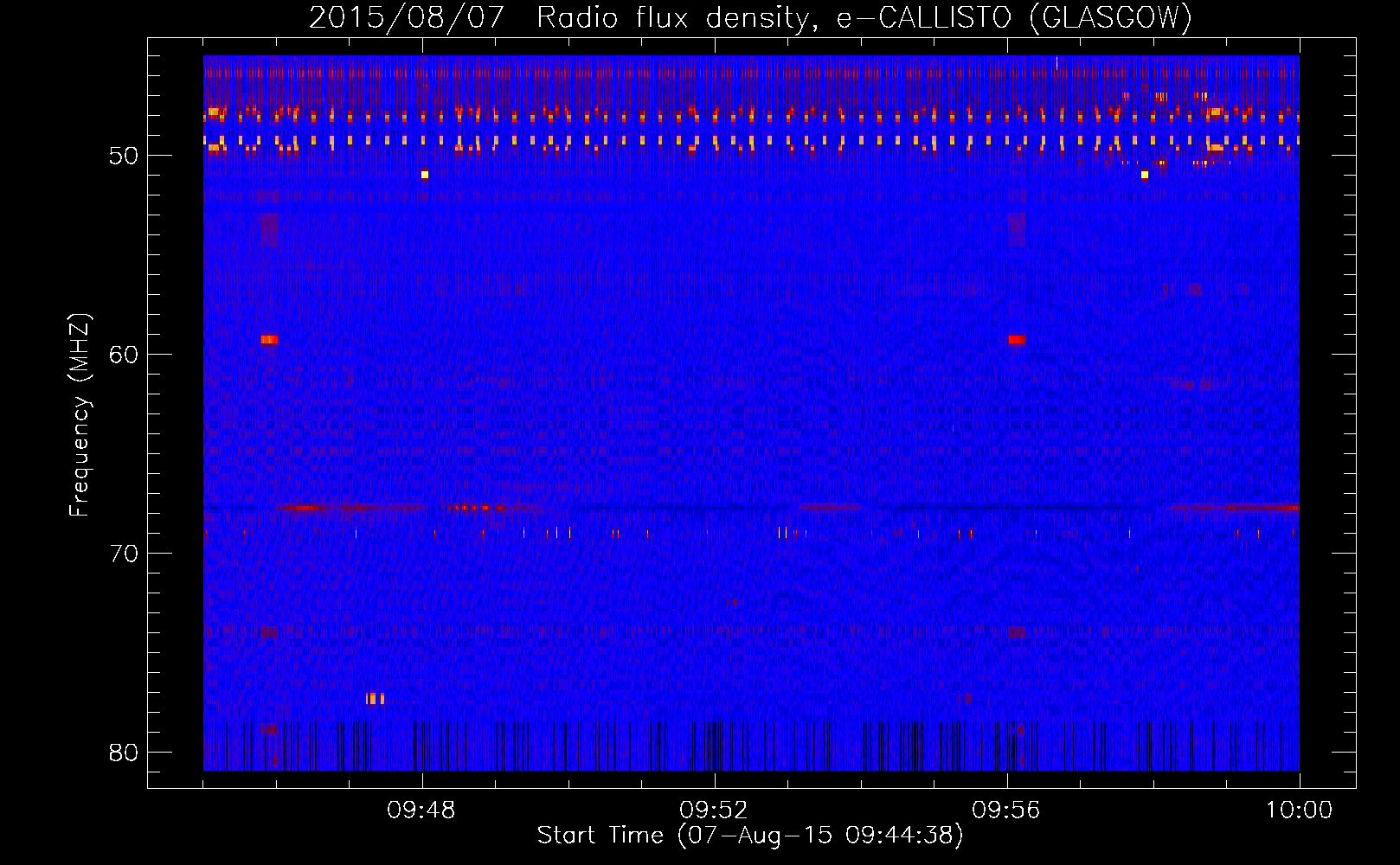Click the 'Frequency (MHZ)' axis label

pyautogui.click(x=79, y=415)
